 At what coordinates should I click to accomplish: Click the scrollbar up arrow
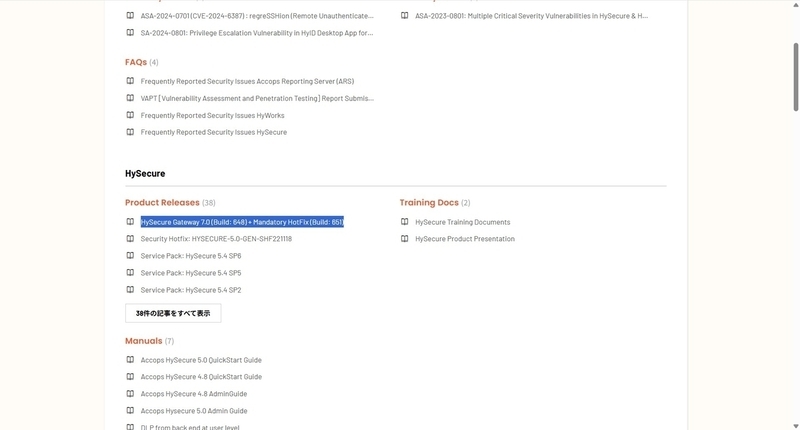tap(795, 4)
